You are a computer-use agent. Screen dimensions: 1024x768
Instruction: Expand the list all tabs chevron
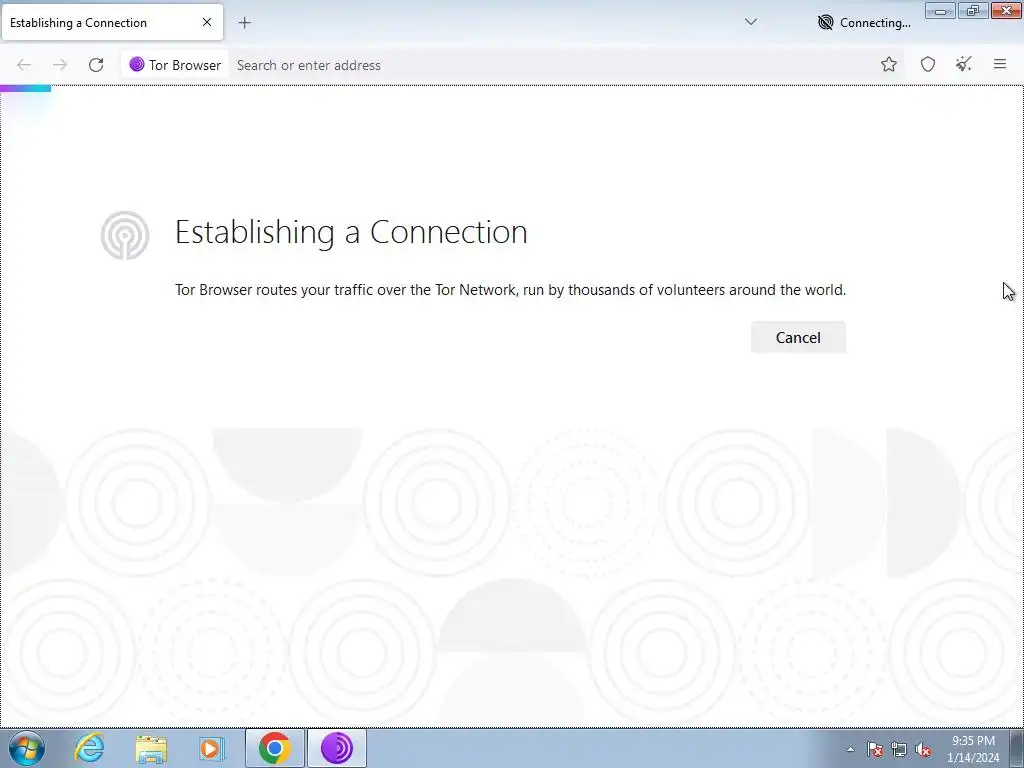coord(751,22)
